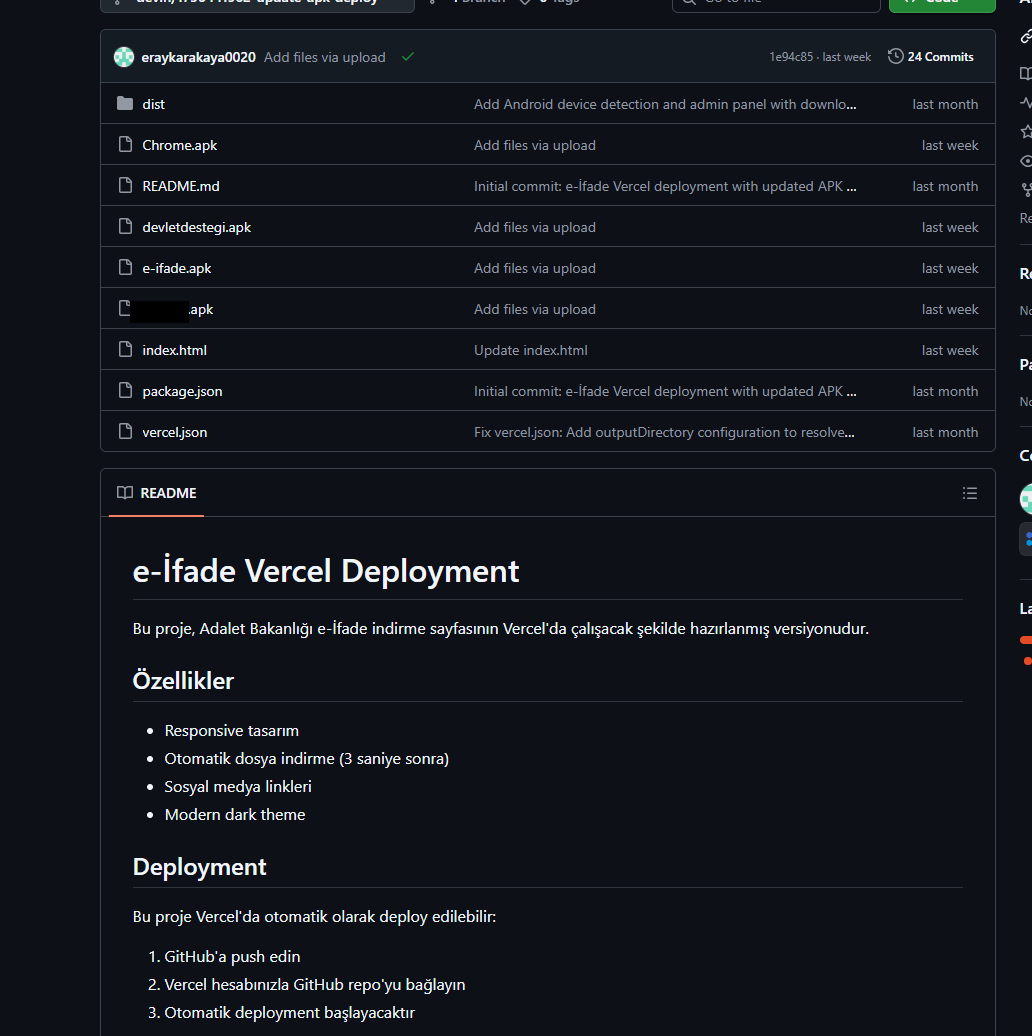Open the tags dropdown showing 0 tags

click(x=541, y=3)
